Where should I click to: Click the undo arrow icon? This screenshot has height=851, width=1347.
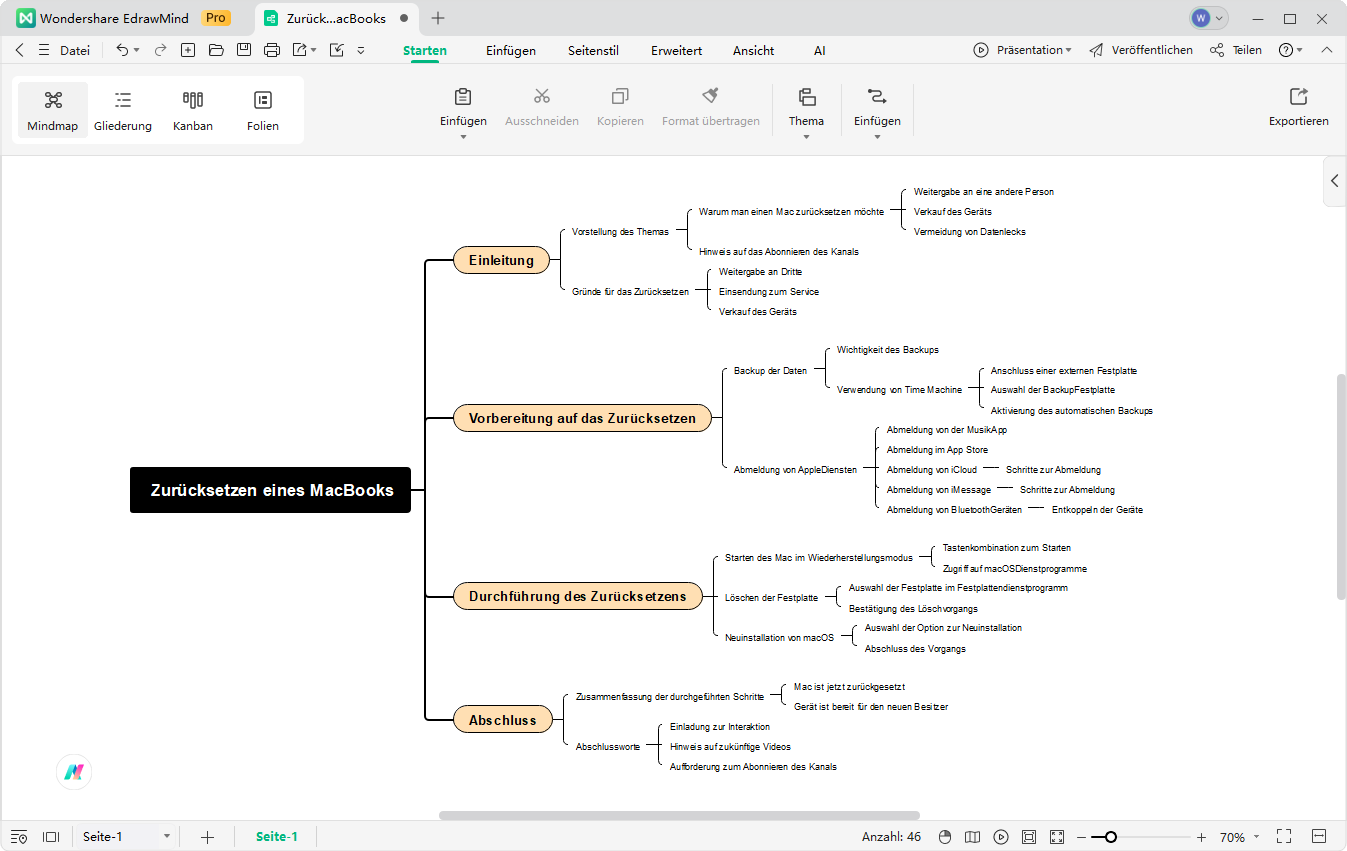(x=122, y=50)
